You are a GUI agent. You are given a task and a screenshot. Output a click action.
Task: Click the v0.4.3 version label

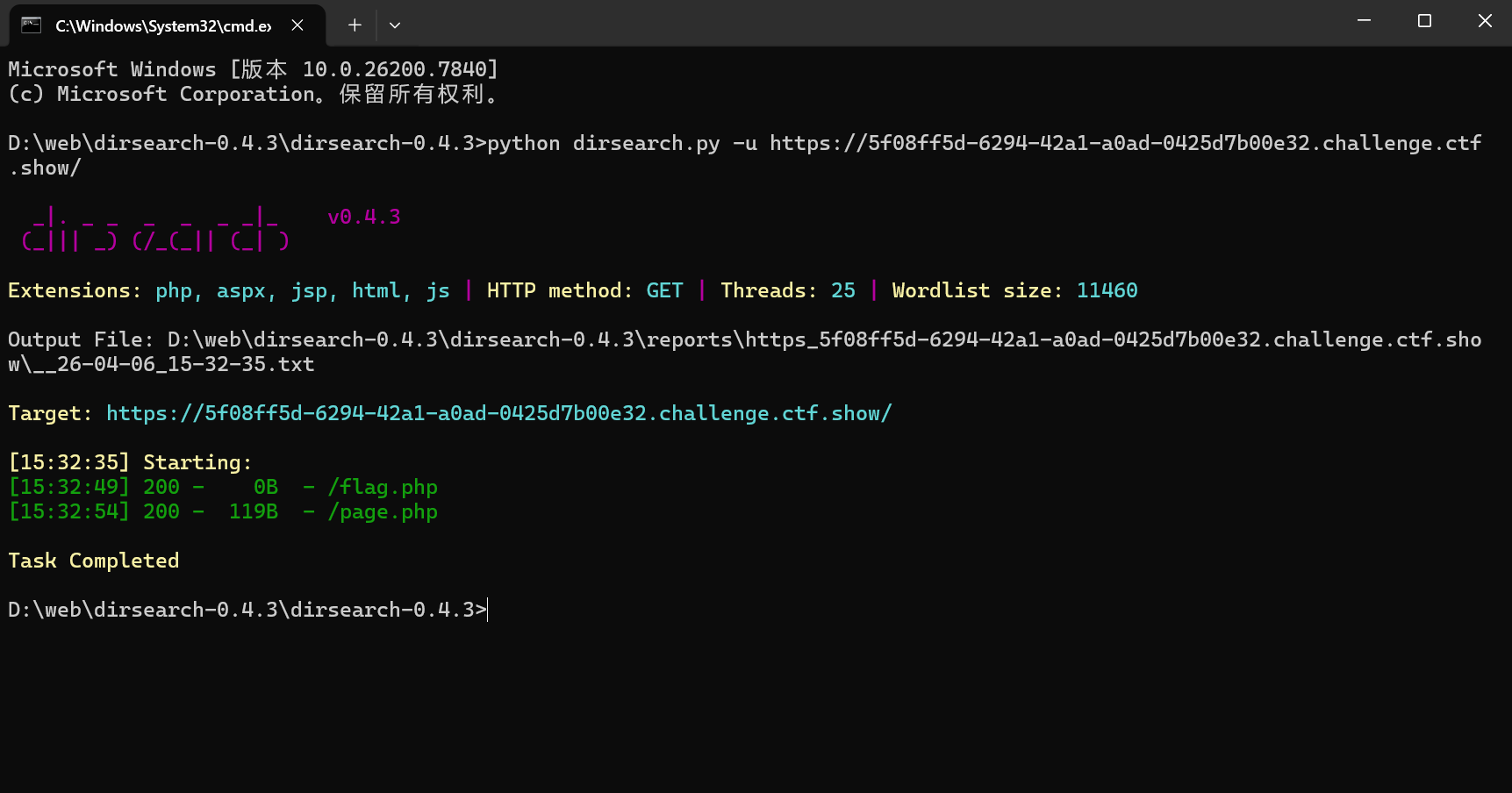point(364,217)
